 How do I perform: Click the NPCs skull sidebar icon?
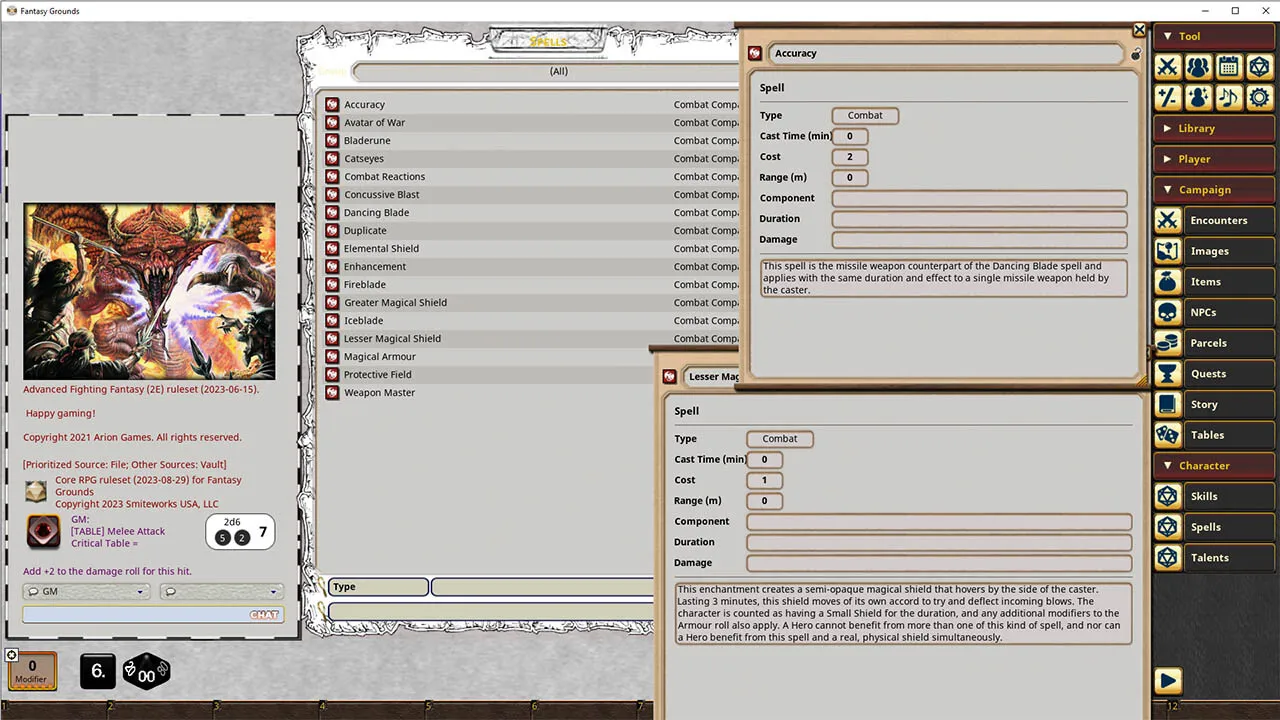(1167, 312)
